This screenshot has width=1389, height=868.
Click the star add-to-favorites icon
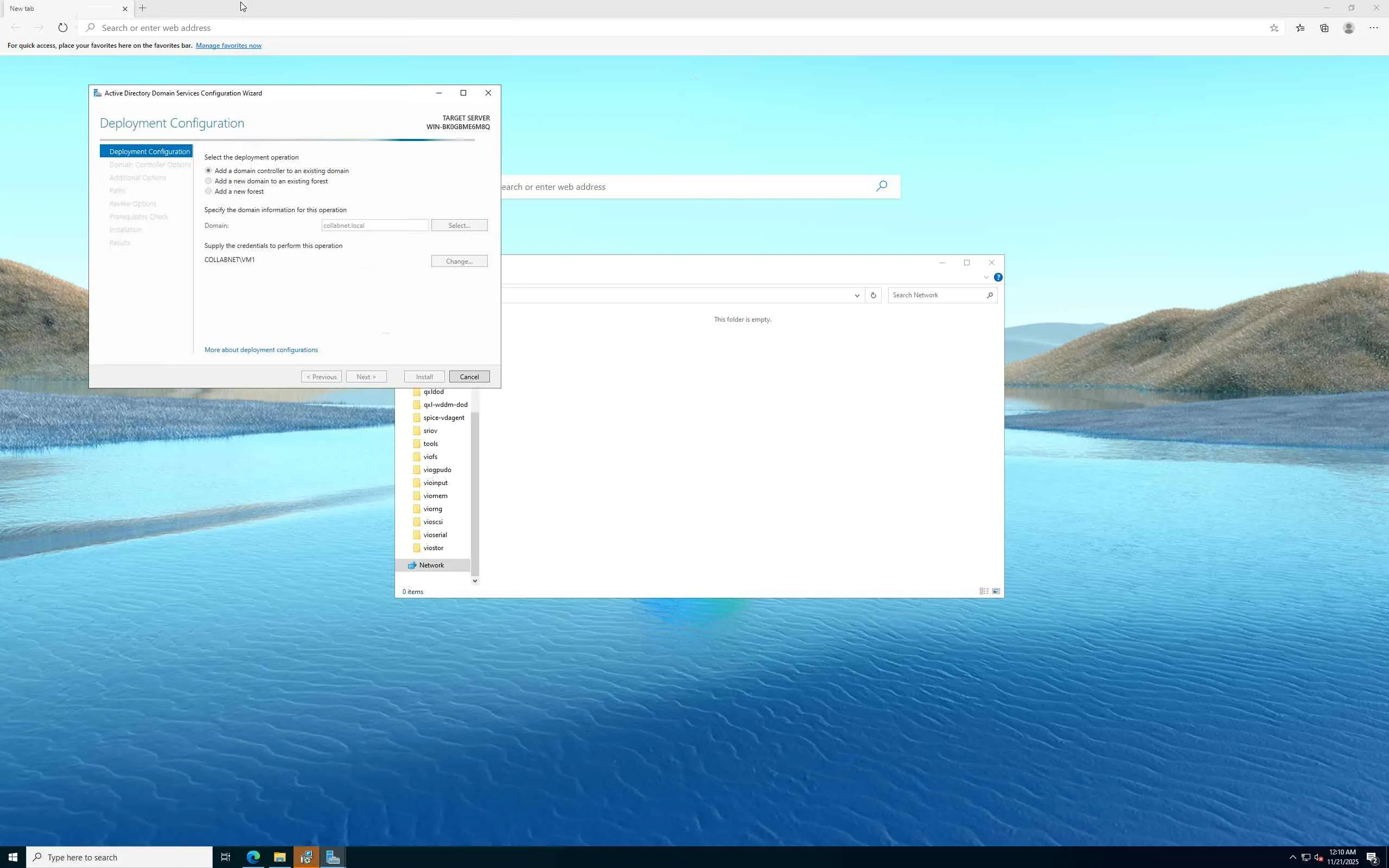pyautogui.click(x=1273, y=28)
